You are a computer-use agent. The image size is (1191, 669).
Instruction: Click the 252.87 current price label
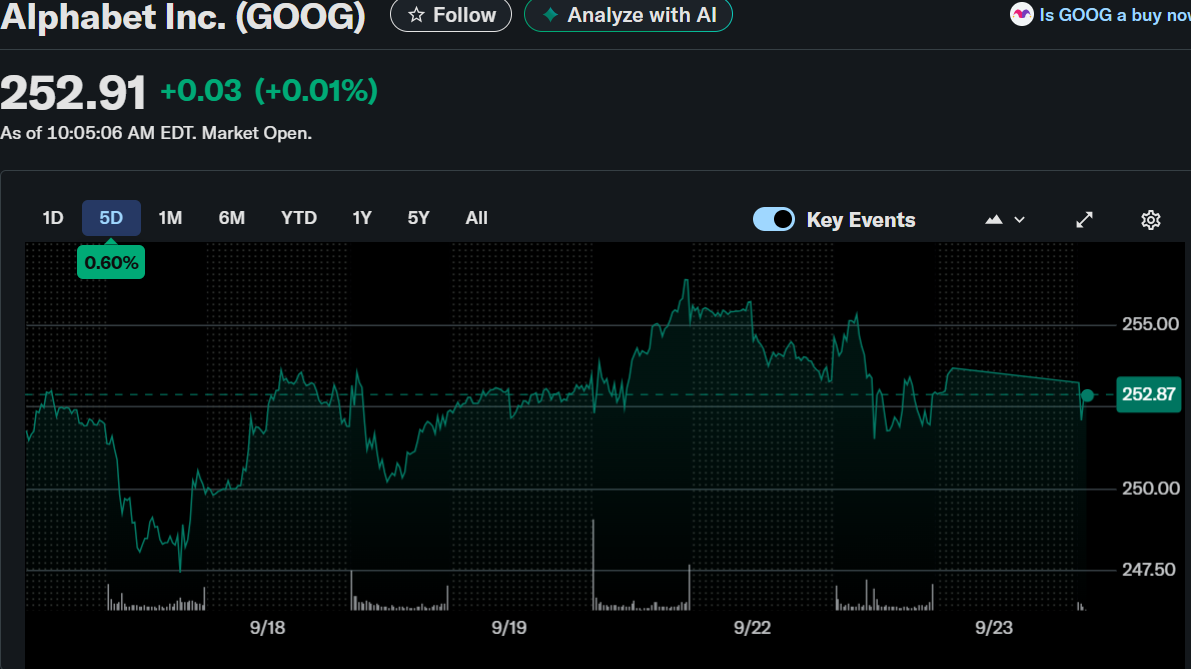(1148, 394)
